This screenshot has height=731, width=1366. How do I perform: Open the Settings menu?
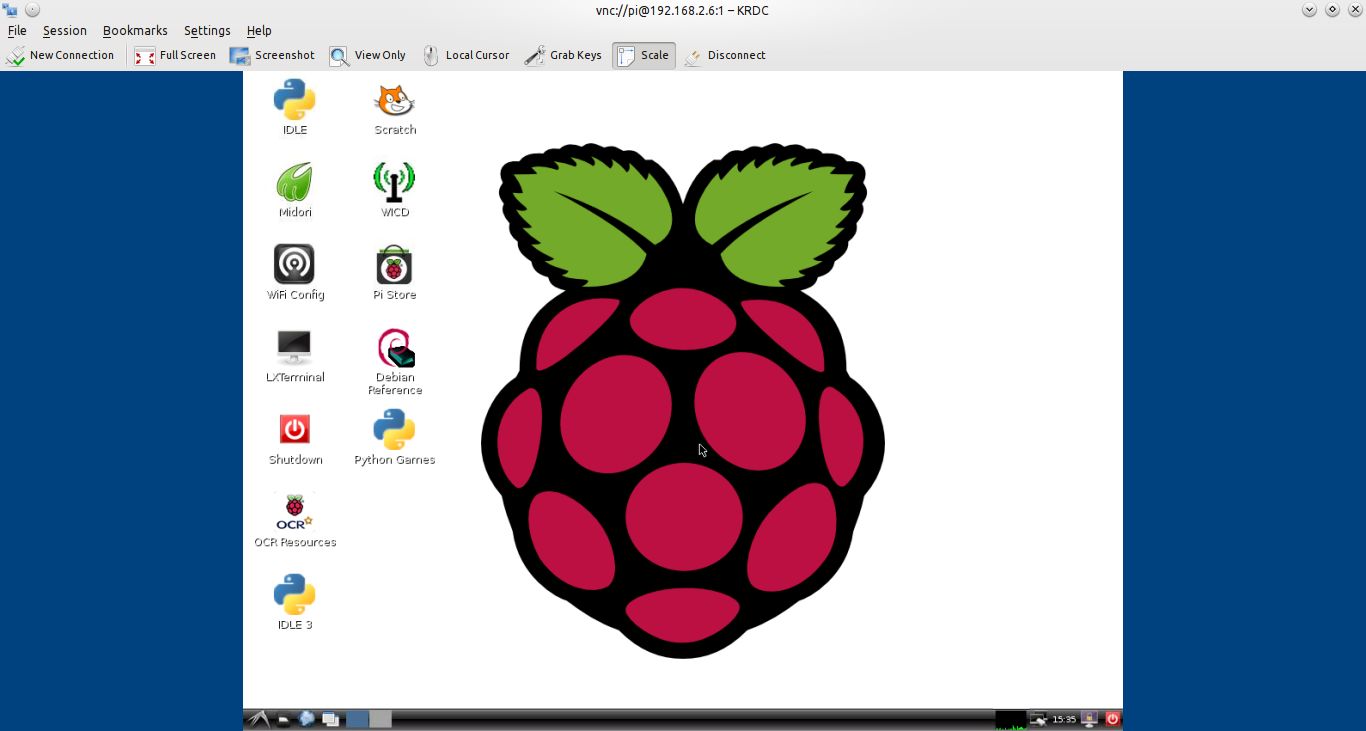pyautogui.click(x=207, y=31)
